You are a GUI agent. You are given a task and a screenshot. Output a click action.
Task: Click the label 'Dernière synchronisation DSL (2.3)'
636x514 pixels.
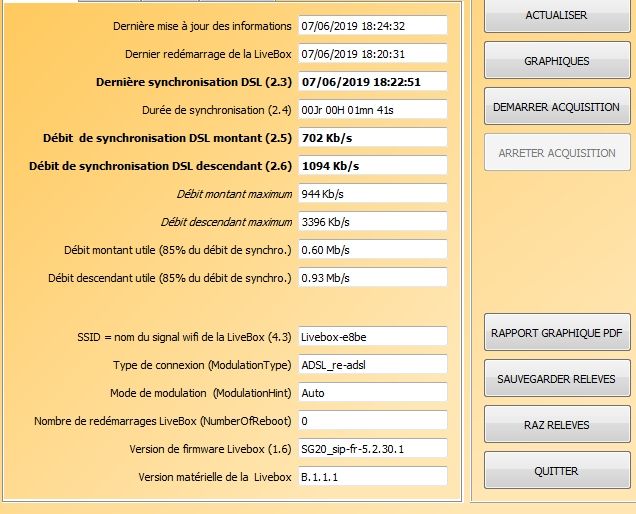(194, 82)
